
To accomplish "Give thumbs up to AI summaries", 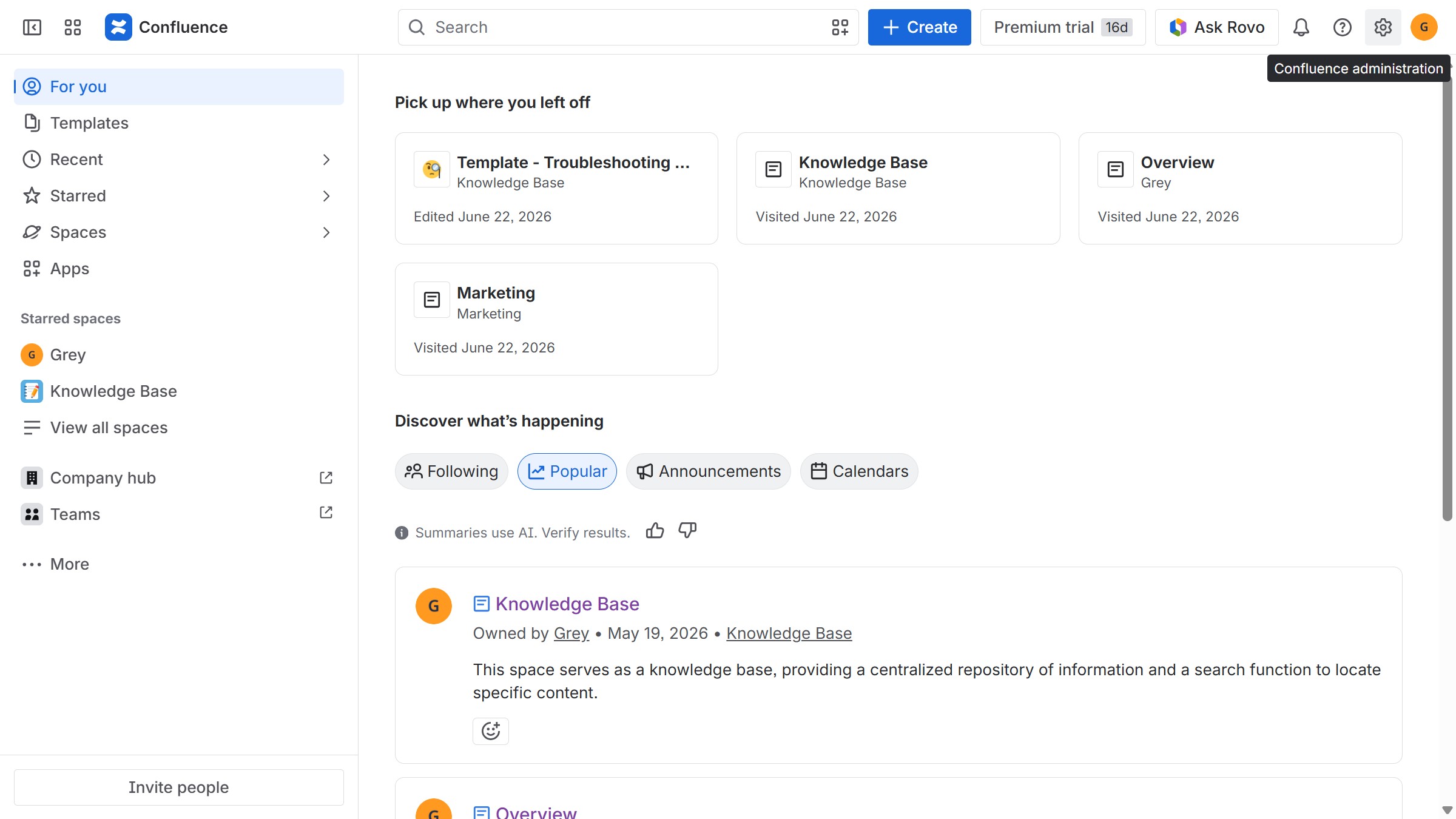I will [655, 531].
